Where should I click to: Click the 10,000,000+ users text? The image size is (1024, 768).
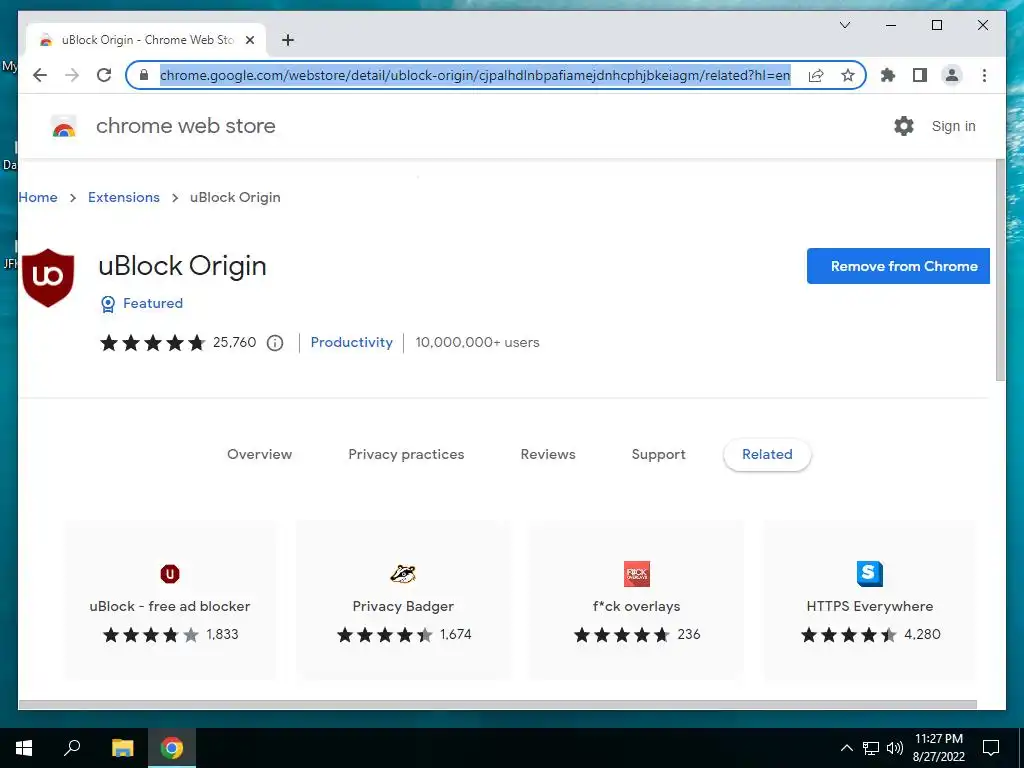point(477,343)
